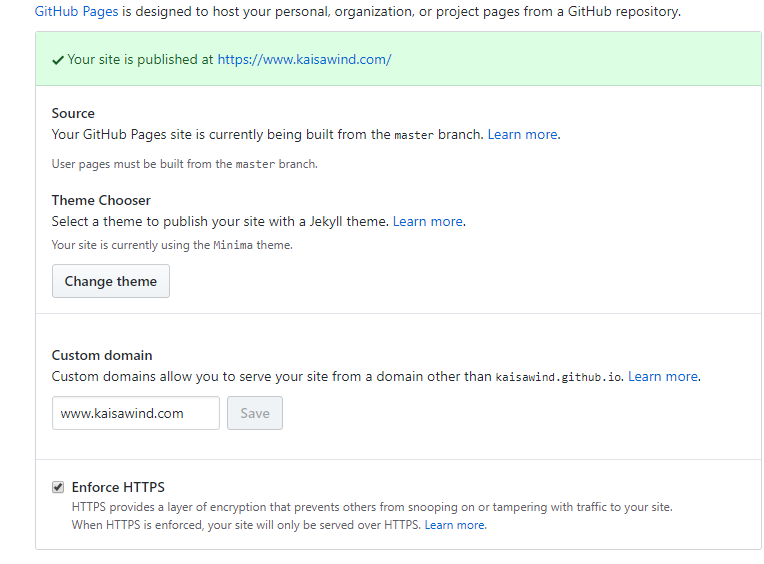Click the Save button for custom domain
Screen dimensions: 764x564
point(255,413)
